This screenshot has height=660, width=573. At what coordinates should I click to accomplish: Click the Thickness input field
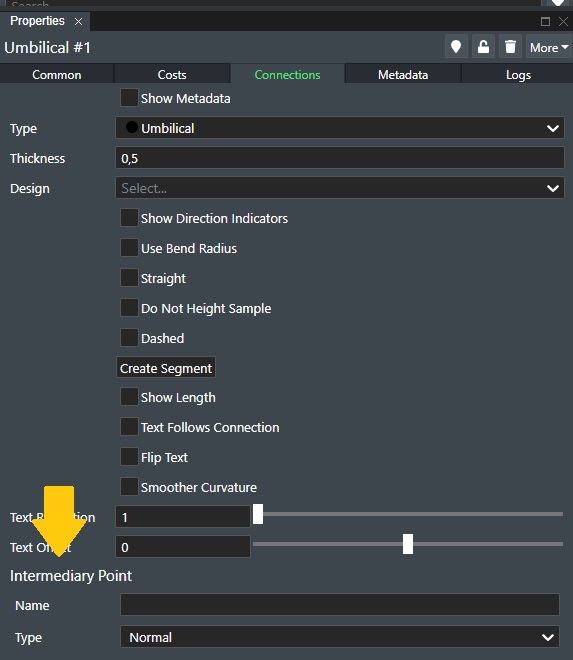340,158
